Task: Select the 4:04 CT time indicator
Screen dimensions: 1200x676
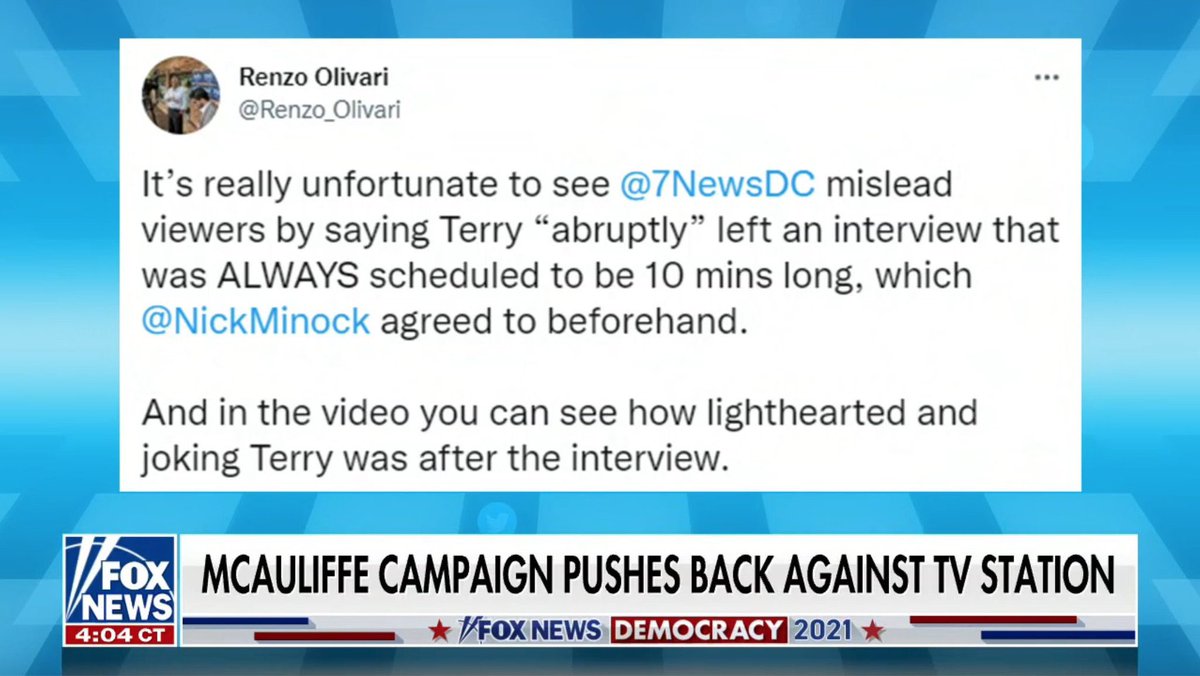Action: [120, 634]
